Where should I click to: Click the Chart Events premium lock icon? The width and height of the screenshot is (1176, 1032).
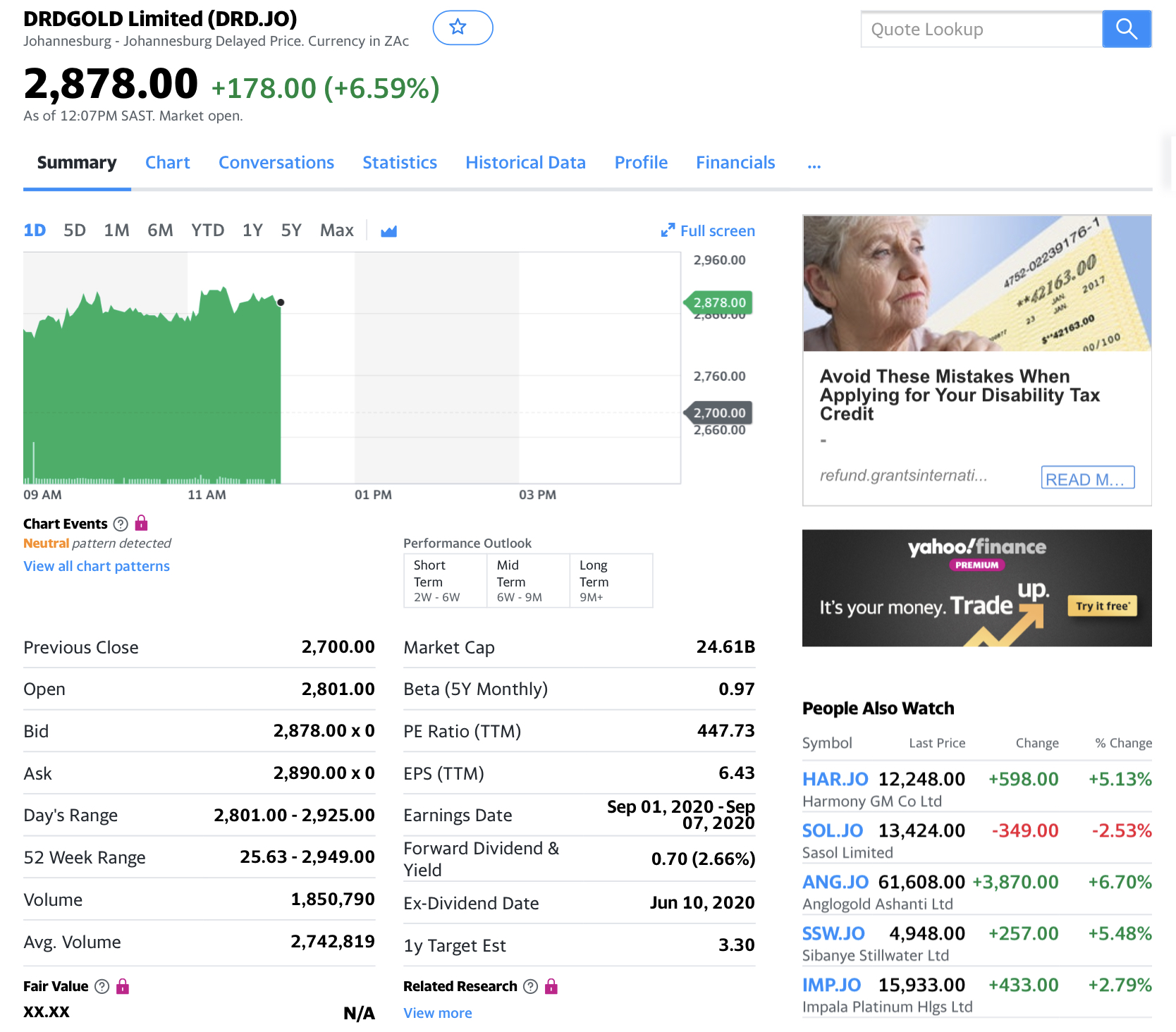(142, 523)
